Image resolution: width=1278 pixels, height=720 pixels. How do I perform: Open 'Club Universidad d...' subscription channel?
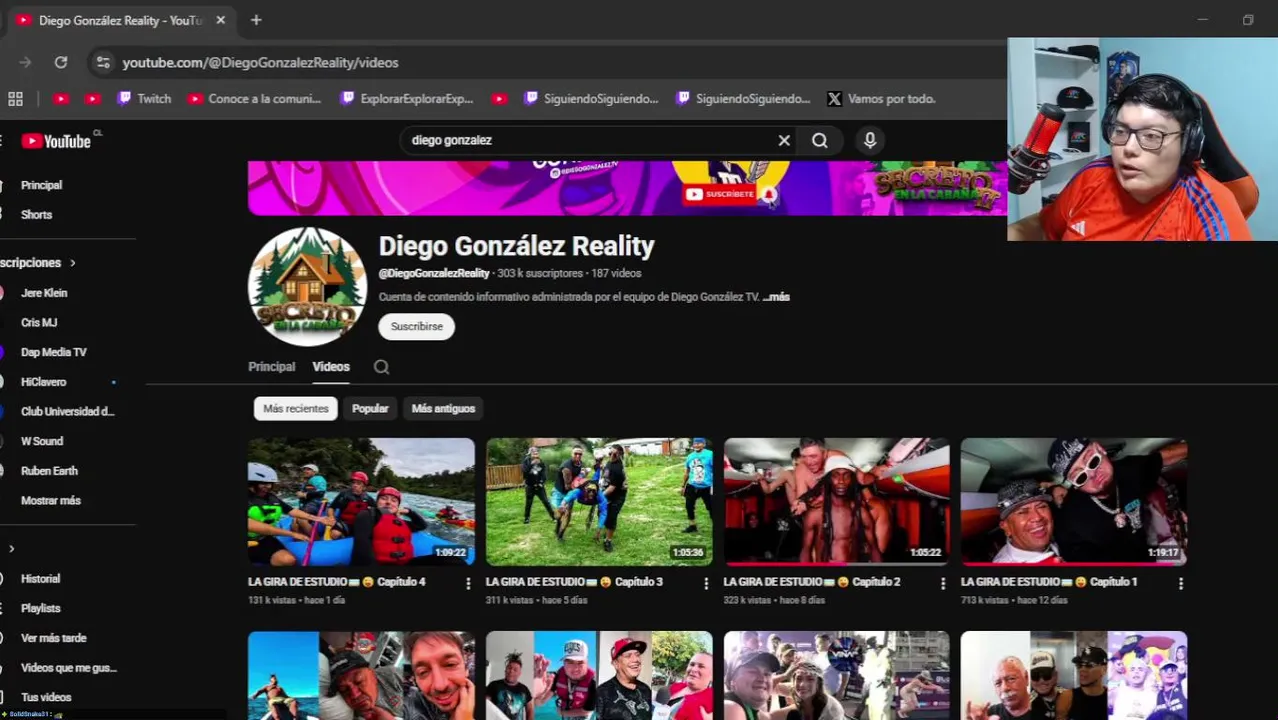coord(68,412)
